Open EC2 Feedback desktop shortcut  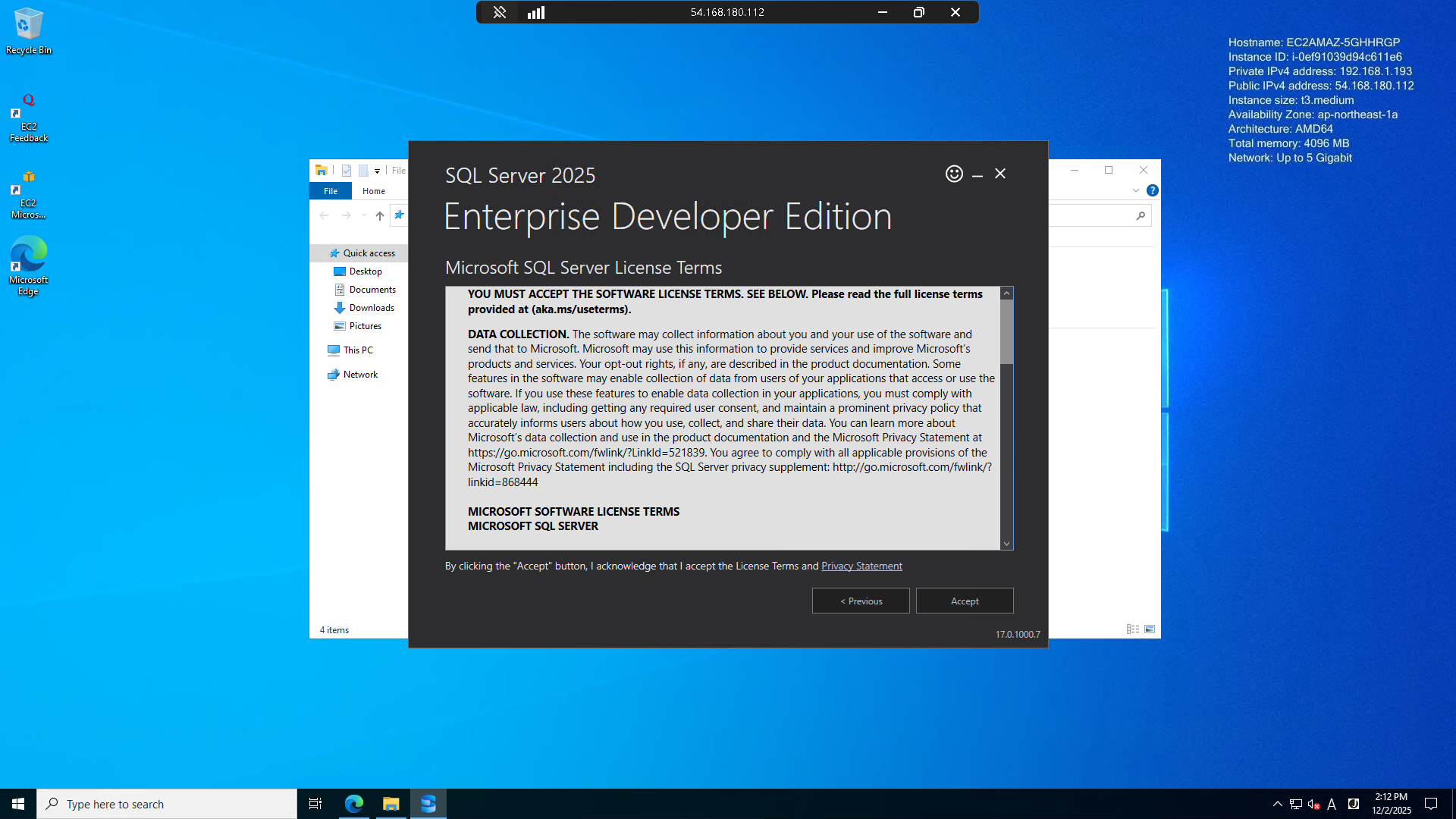pyautogui.click(x=28, y=118)
